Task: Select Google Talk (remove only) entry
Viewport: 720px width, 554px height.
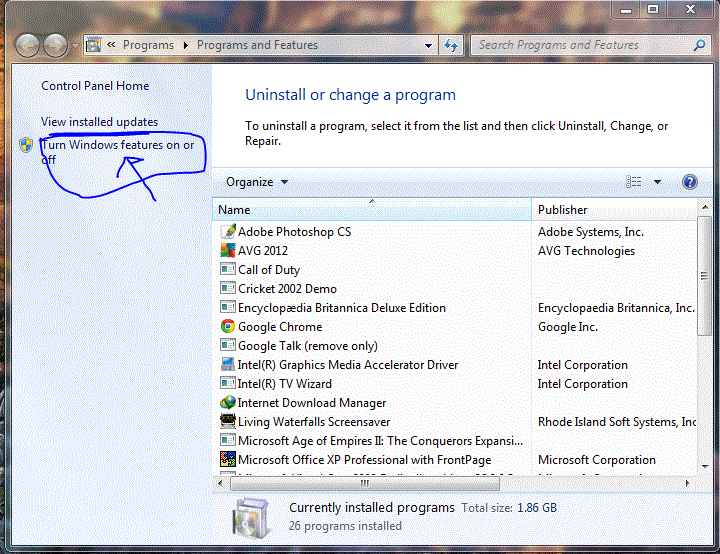Action: [308, 346]
